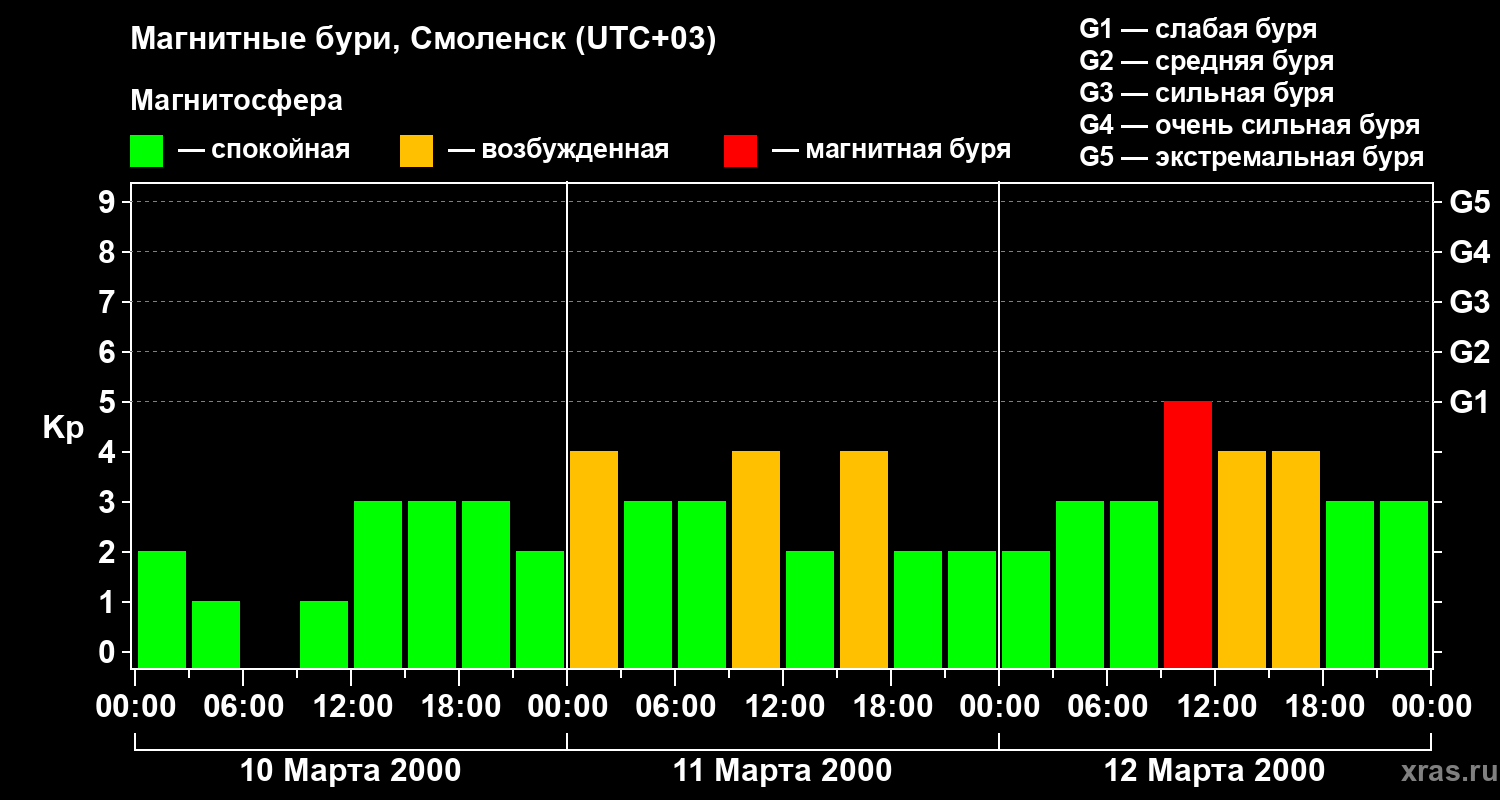Click the G5 label on right axis

(1469, 202)
